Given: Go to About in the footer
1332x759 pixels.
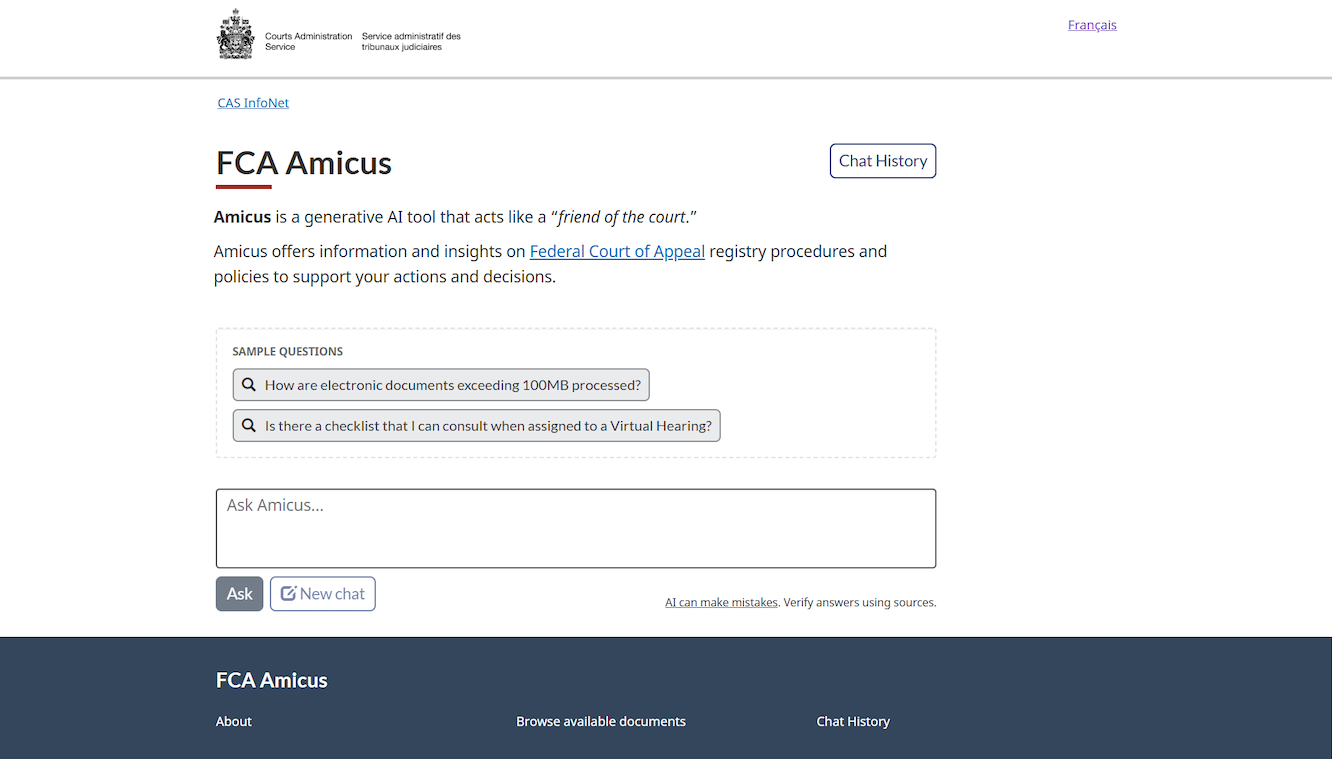Looking at the screenshot, I should pyautogui.click(x=234, y=722).
